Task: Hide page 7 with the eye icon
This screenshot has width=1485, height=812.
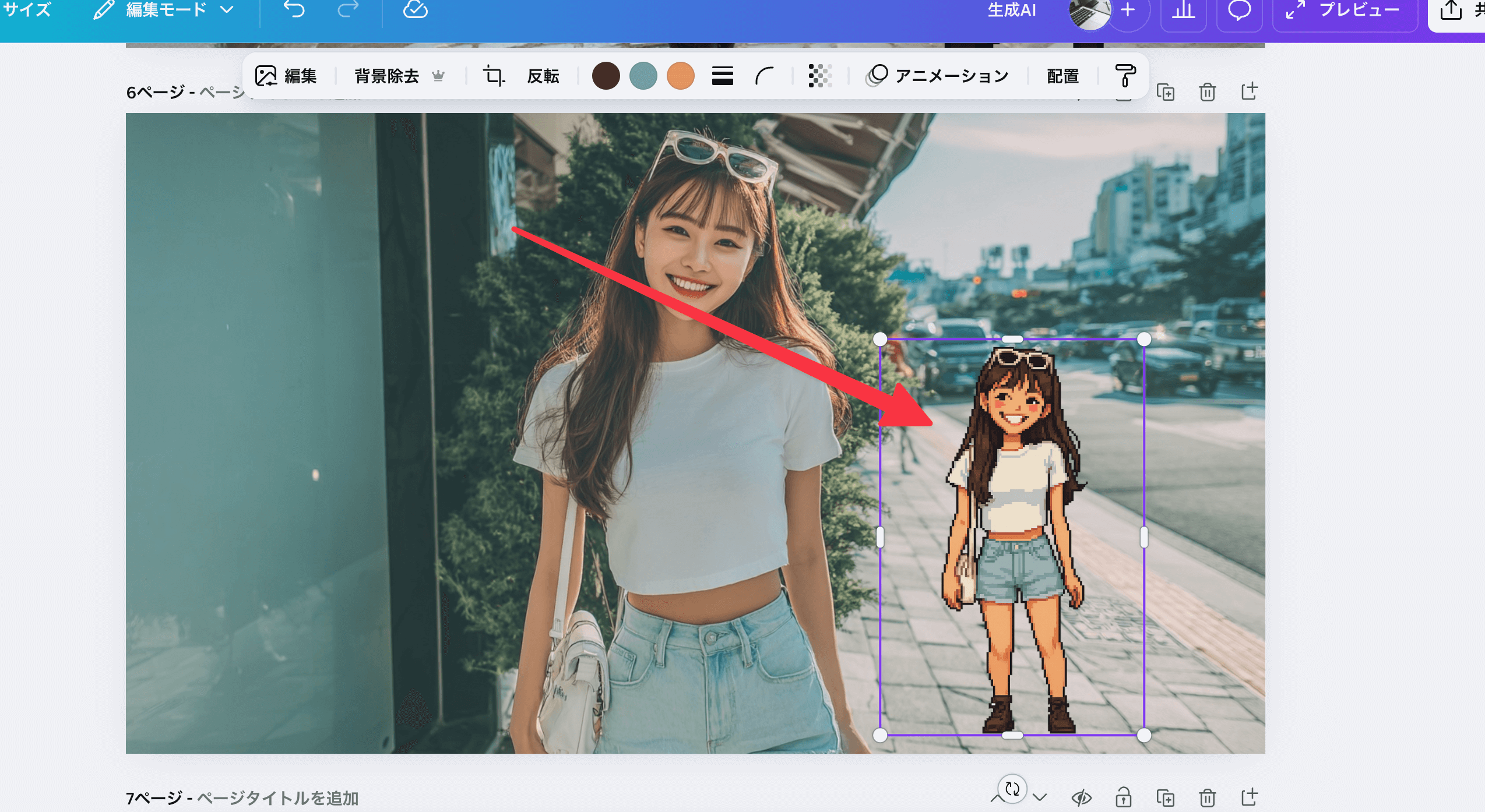Action: pos(1082,797)
